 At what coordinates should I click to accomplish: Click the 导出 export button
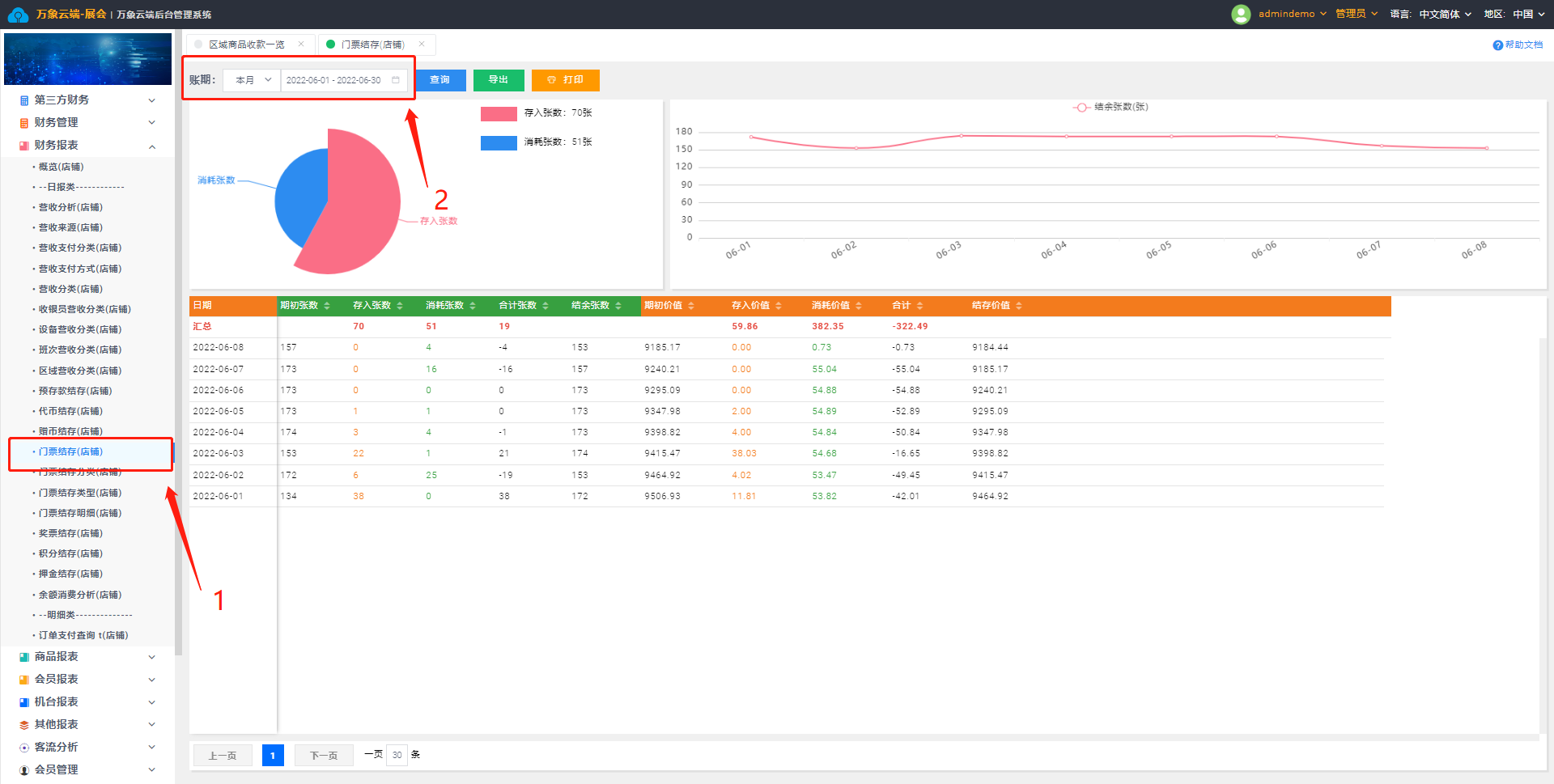(499, 80)
